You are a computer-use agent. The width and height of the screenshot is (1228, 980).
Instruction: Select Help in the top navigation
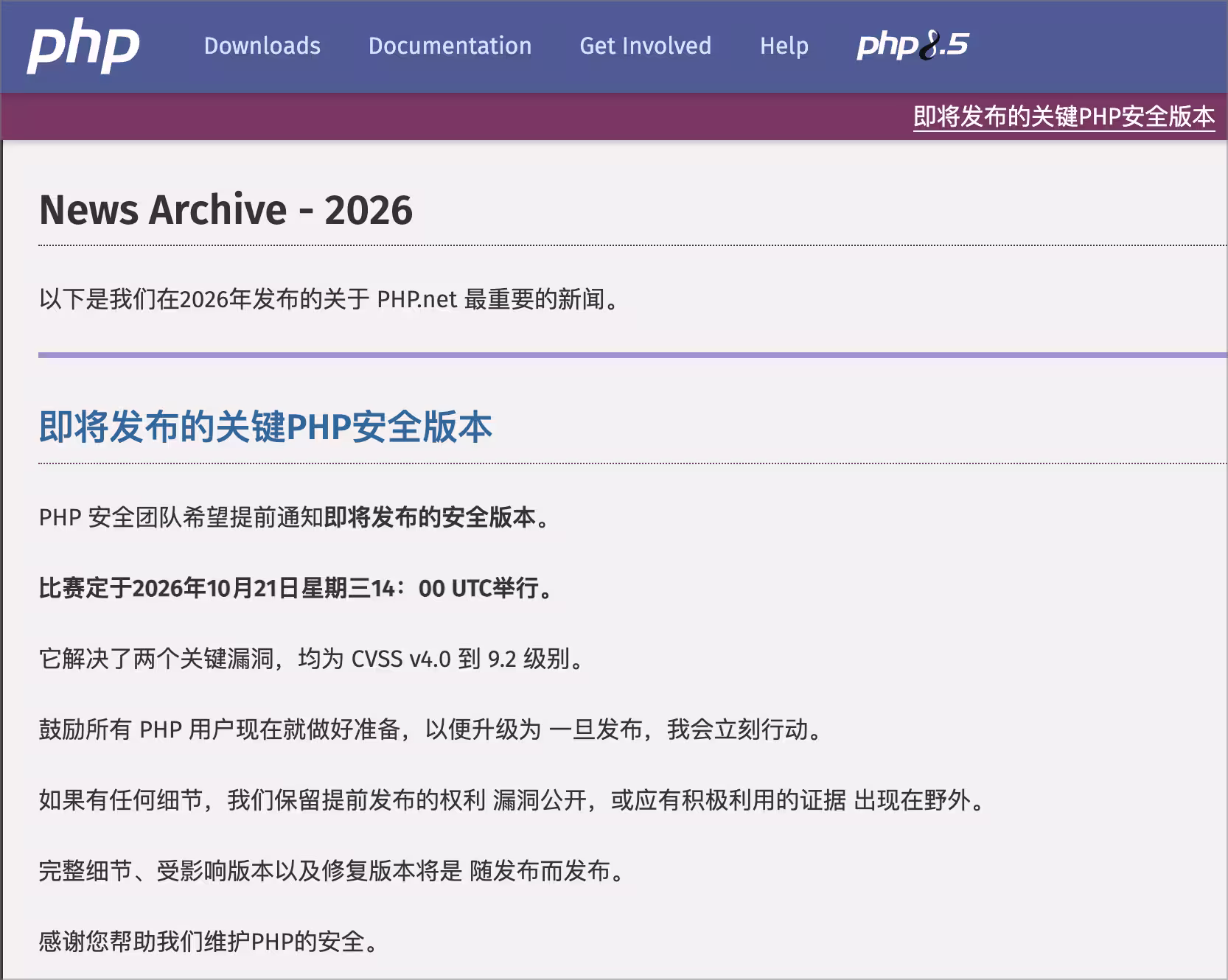pyautogui.click(x=784, y=46)
